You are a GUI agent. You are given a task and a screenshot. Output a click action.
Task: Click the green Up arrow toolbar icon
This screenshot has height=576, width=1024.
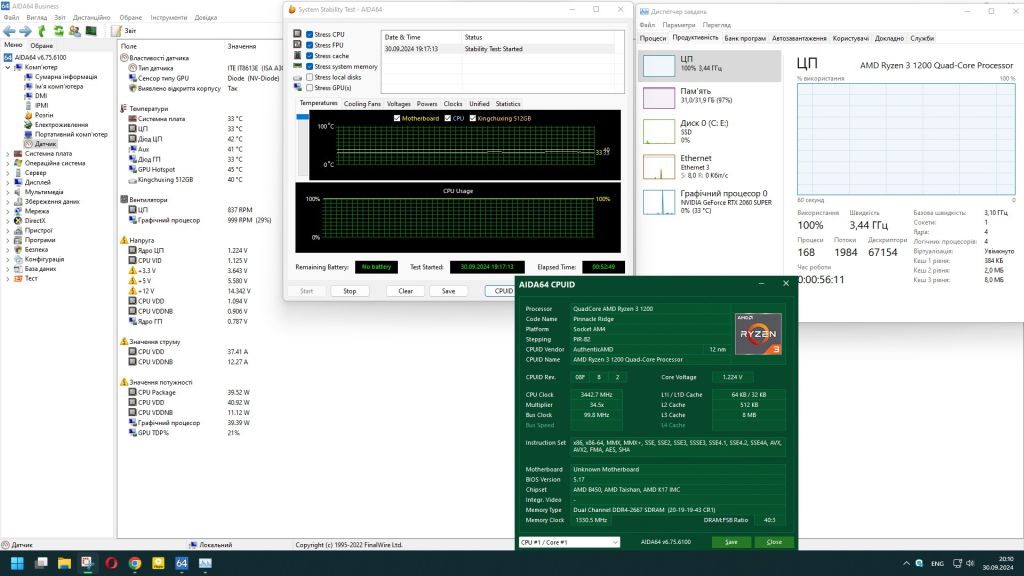42,31
